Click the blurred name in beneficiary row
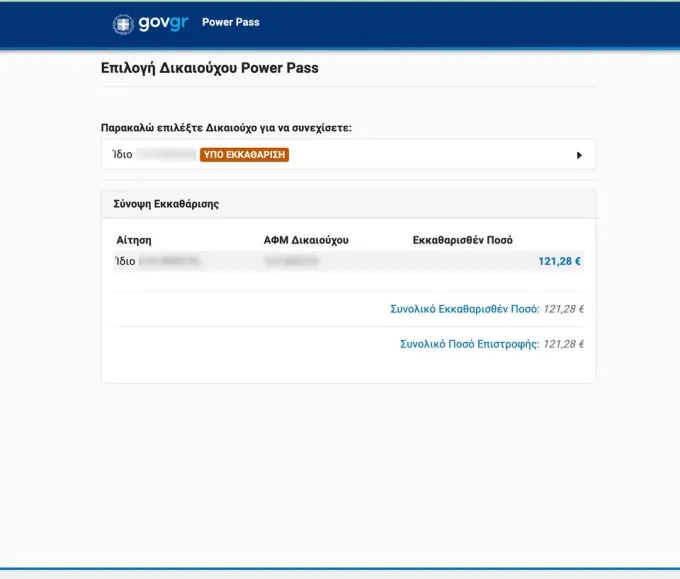The image size is (680, 579). tap(166, 154)
